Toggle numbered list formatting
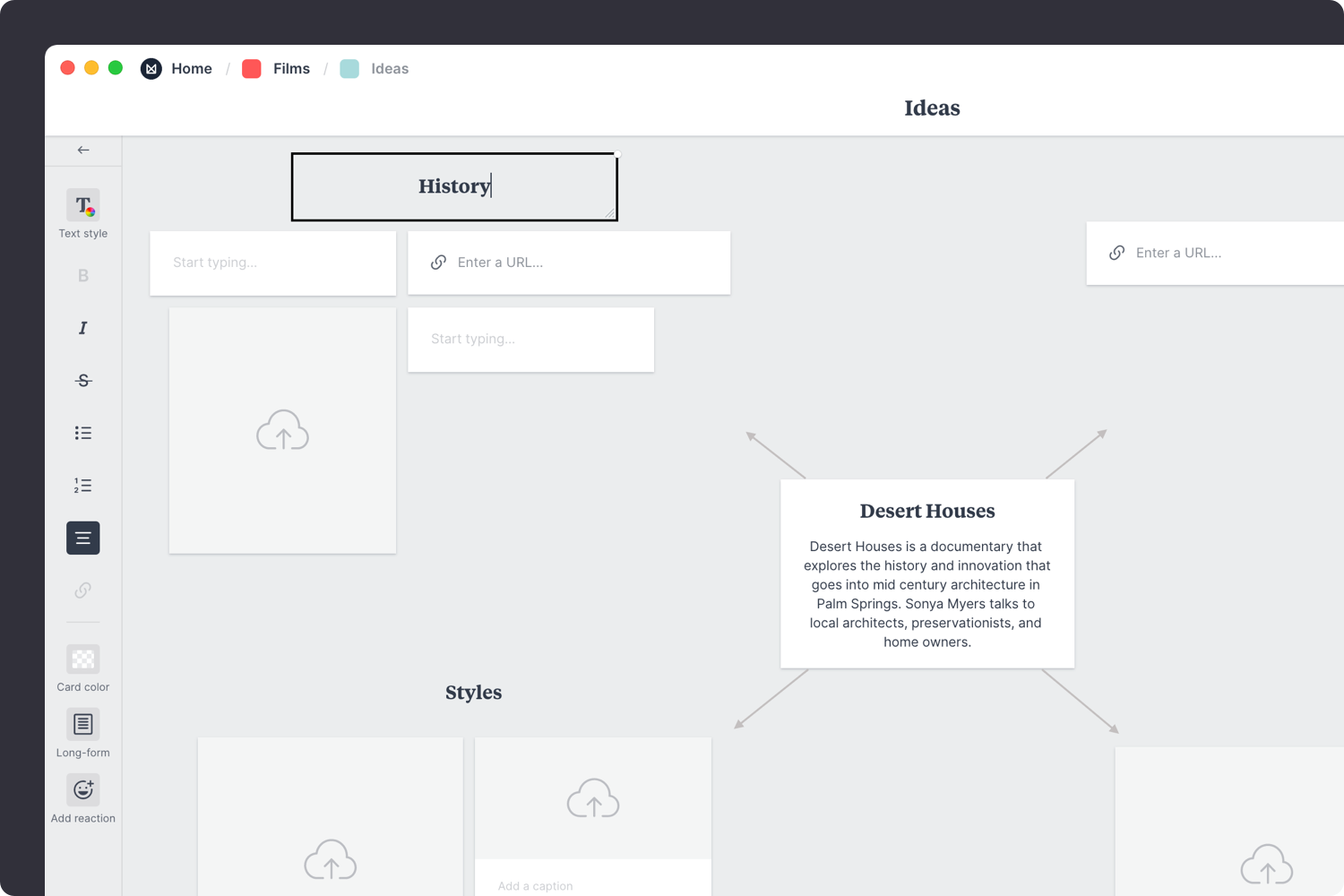Screen dimensions: 1344x896 (x=82, y=486)
